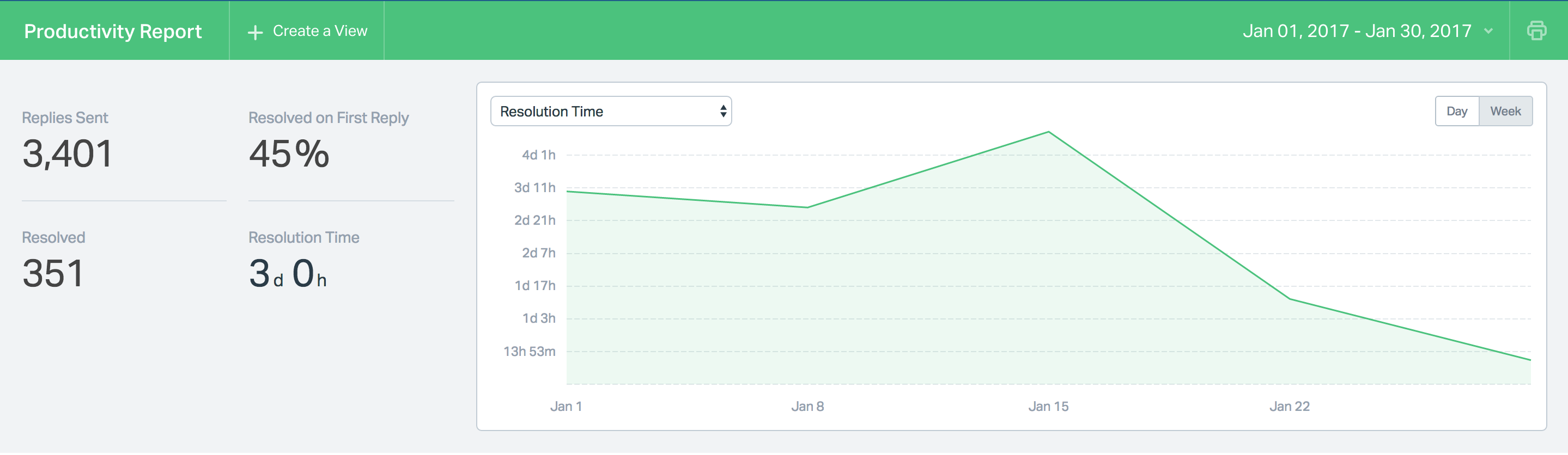
Task: Click the 3d 0h resolution value
Action: pos(288,273)
